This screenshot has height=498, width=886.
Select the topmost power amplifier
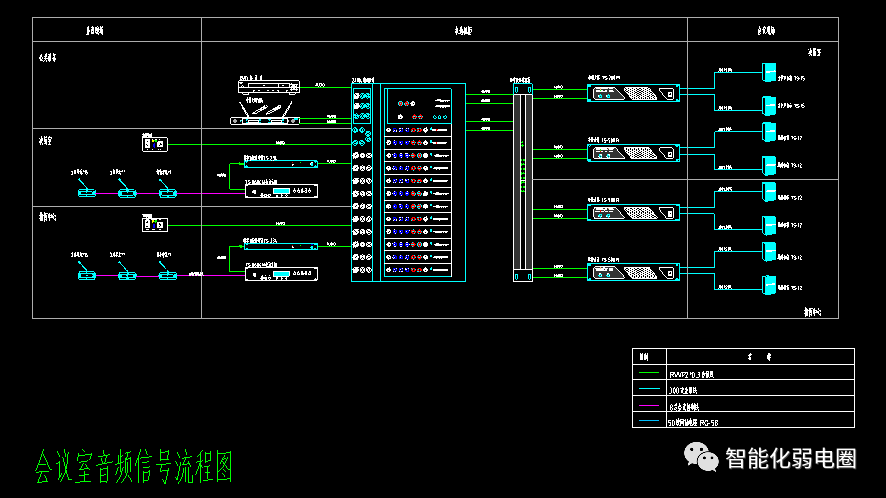(633, 93)
